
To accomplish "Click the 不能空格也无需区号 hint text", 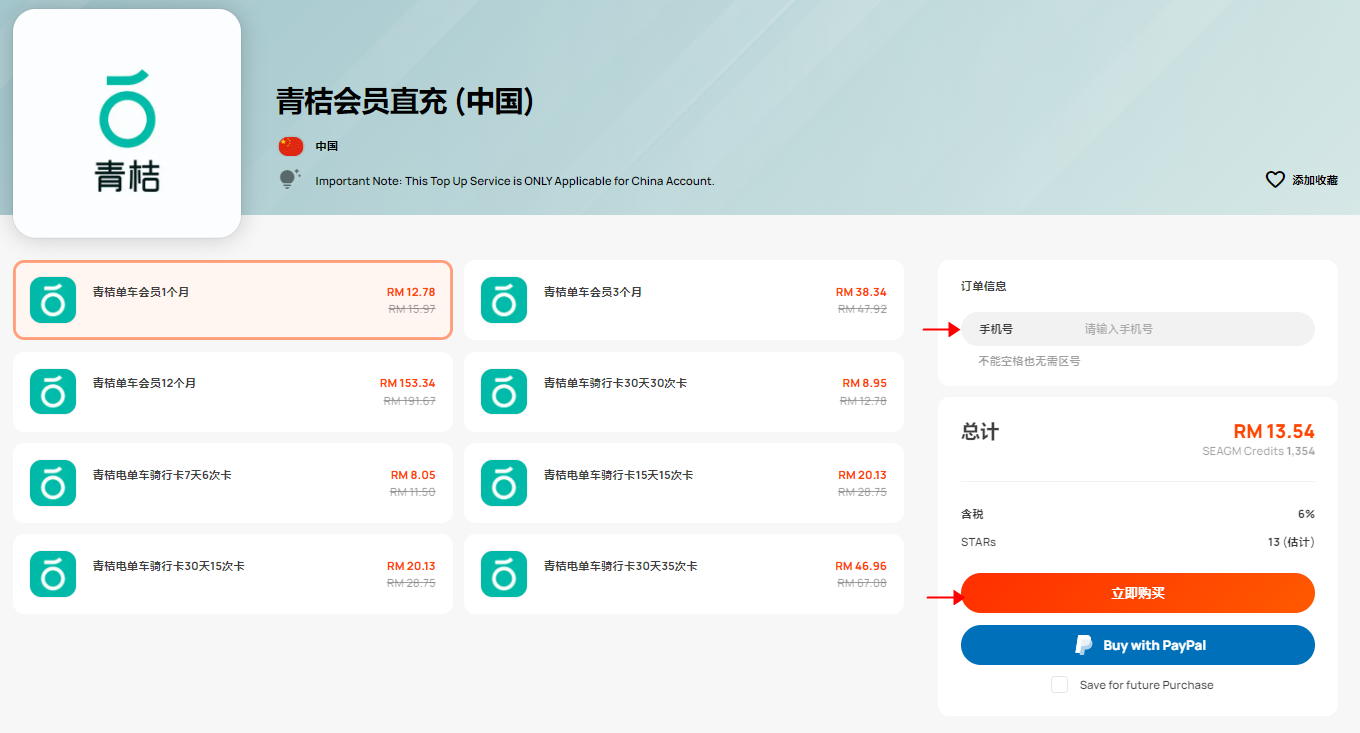I will pyautogui.click(x=1029, y=361).
